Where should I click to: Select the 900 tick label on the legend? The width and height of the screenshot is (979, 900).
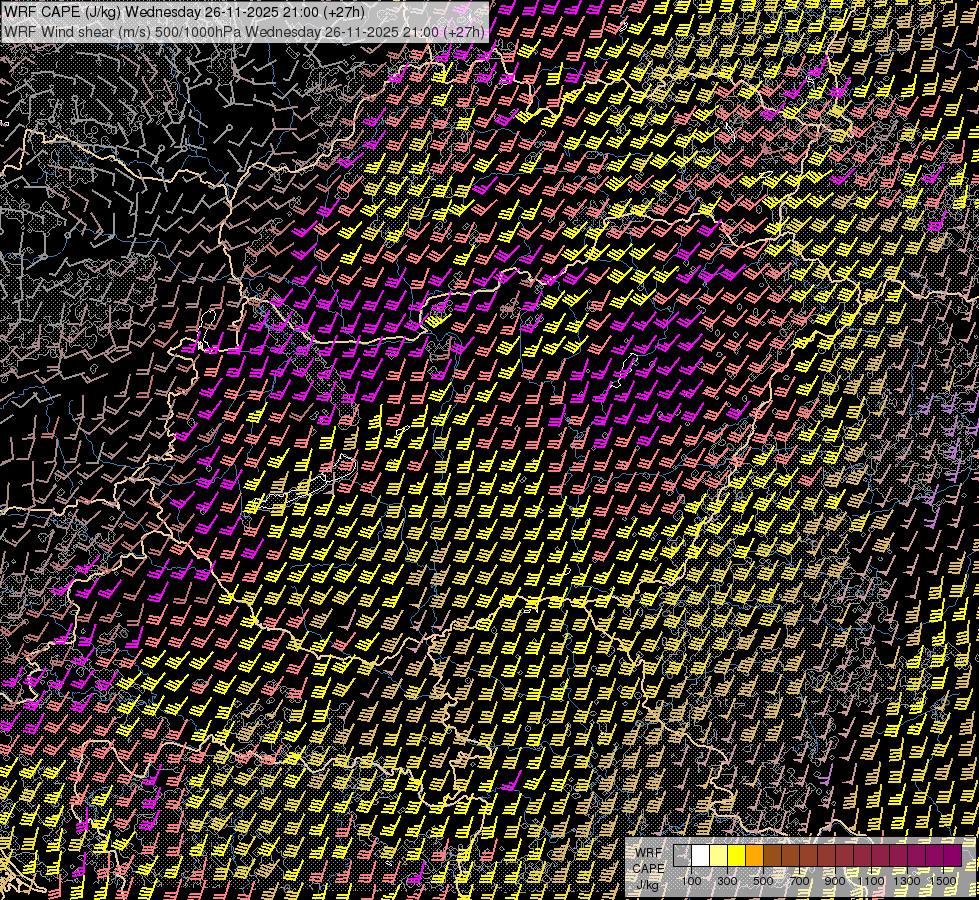(x=835, y=880)
